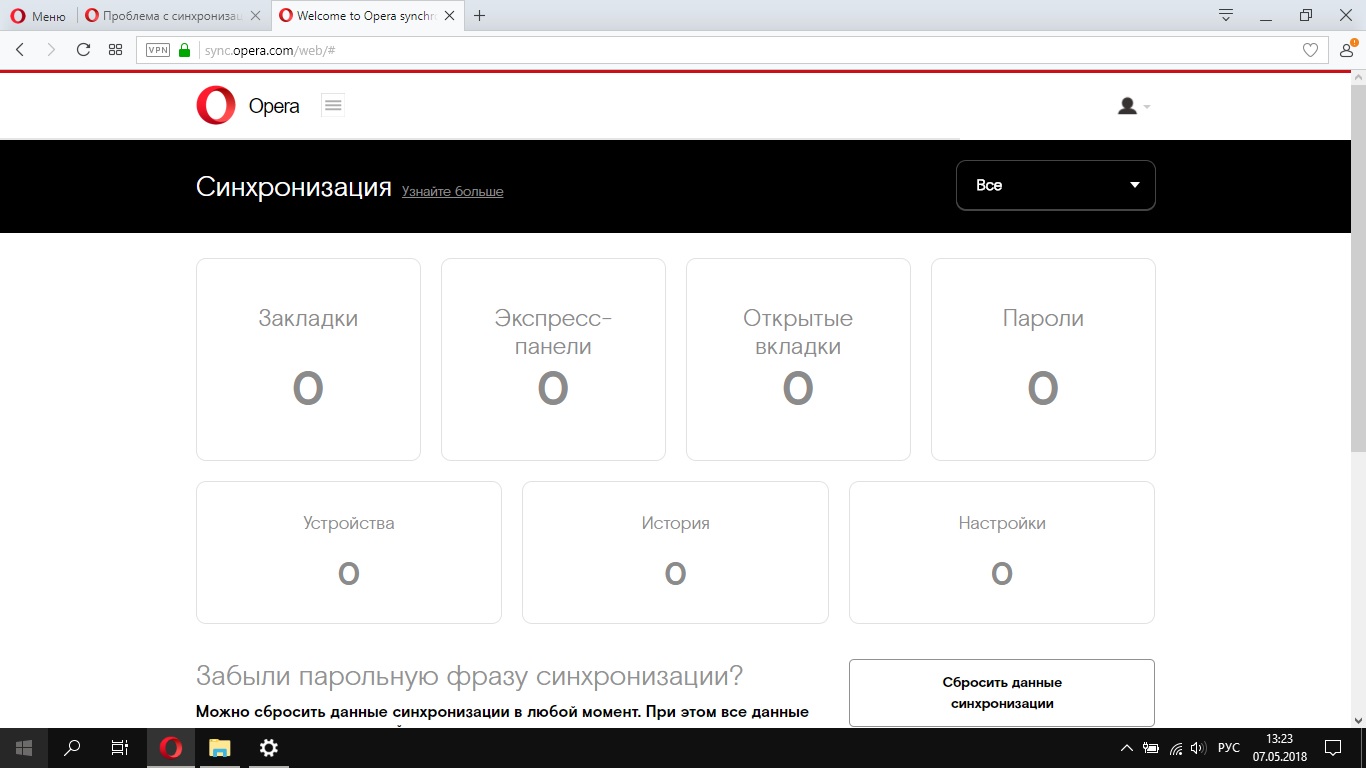Go forward with the forward arrow
Viewport: 1366px width, 768px height.
(x=51, y=50)
